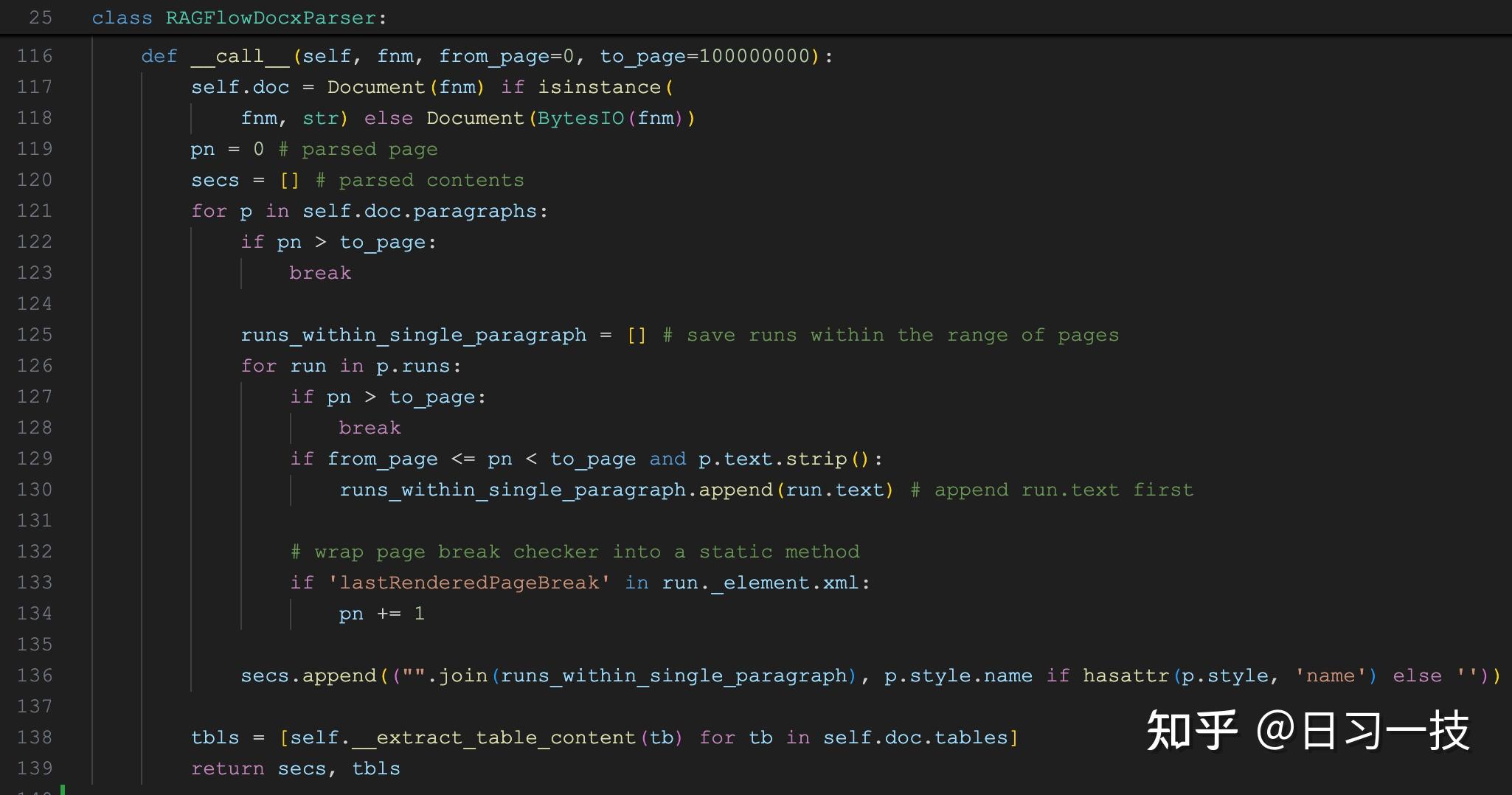Click the for keyword on line 121
This screenshot has width=1512, height=795.
pos(209,210)
